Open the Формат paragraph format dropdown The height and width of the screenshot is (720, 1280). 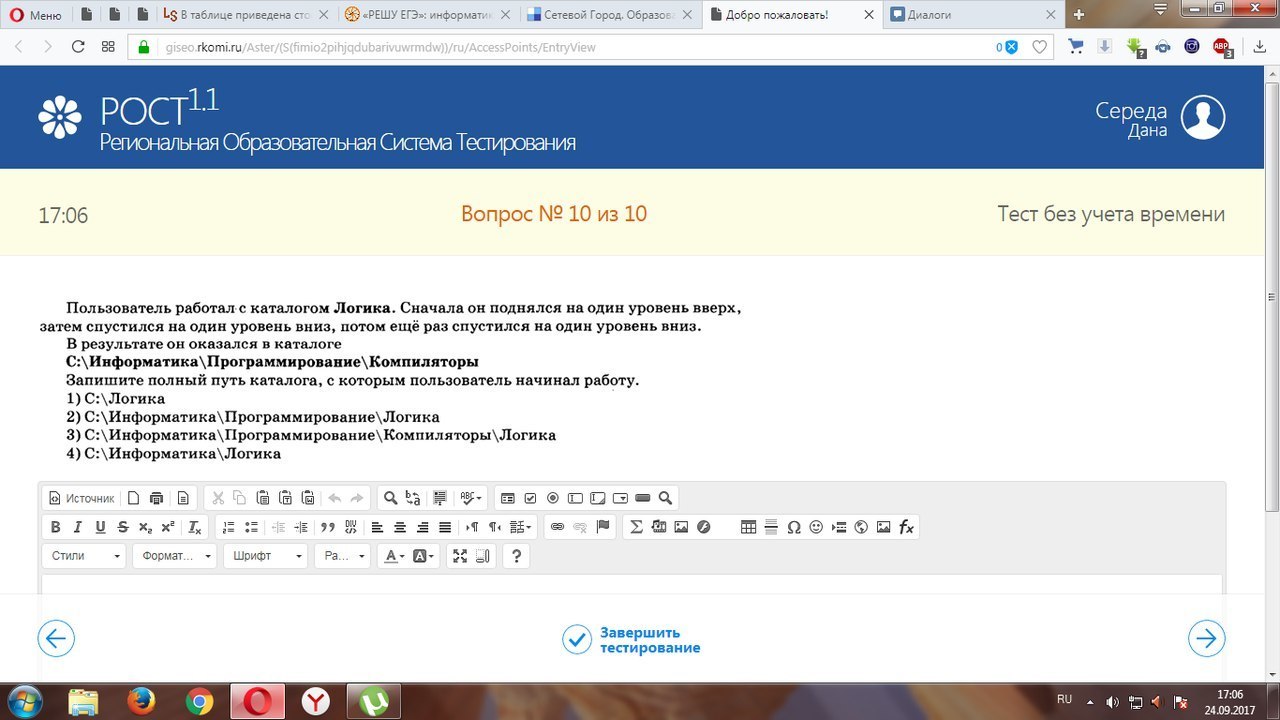click(x=175, y=556)
